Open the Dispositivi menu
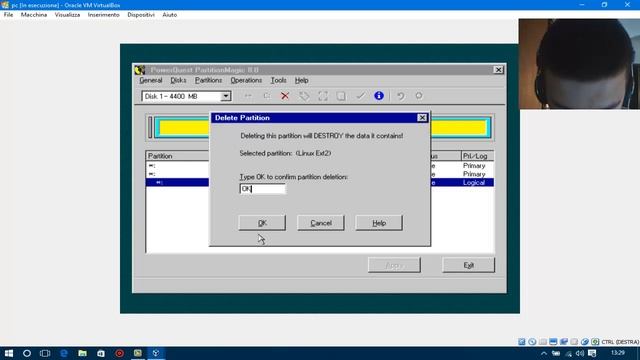640x360 pixels. click(141, 15)
